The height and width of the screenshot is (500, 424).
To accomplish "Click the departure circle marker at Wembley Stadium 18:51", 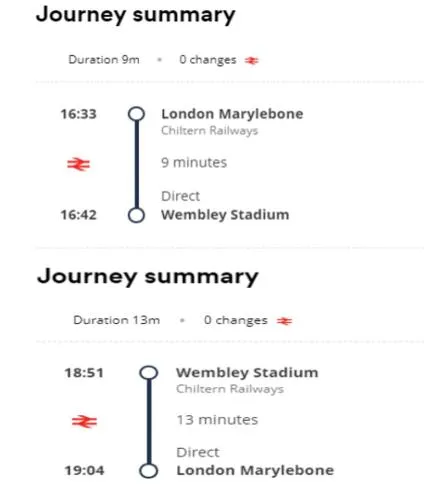I will 148,373.
